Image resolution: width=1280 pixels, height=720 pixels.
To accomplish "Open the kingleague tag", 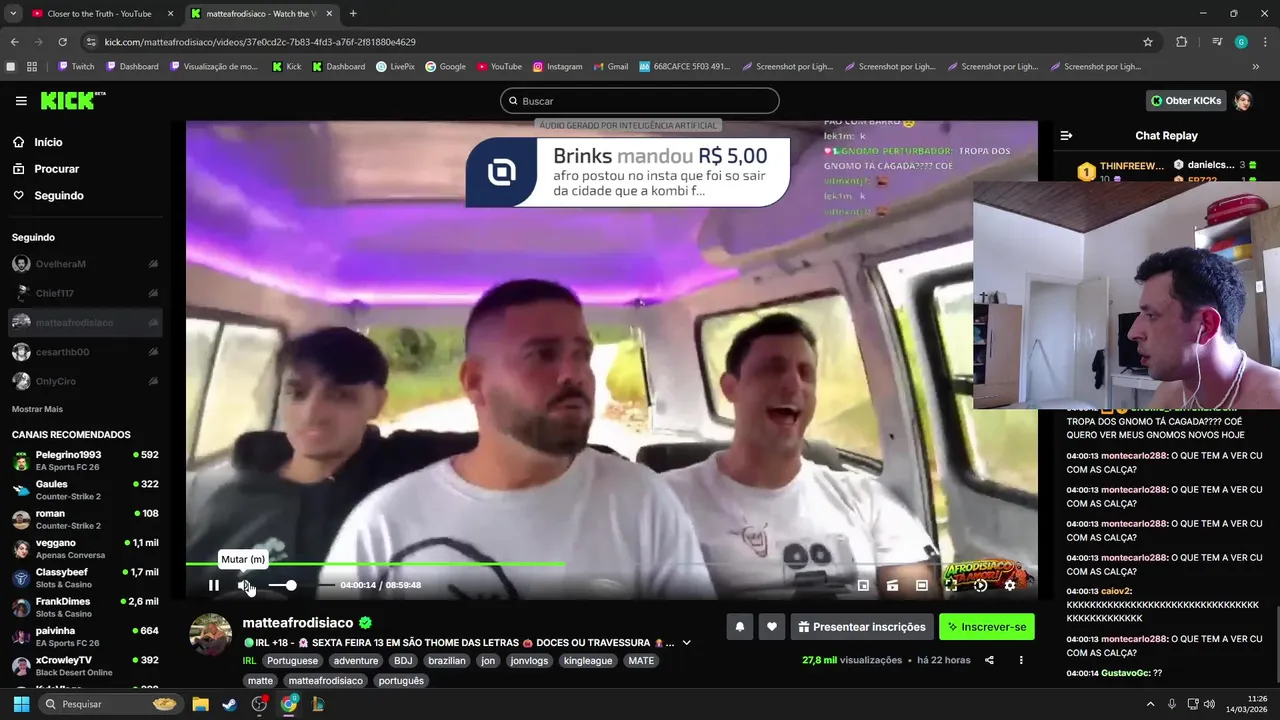I will (x=588, y=661).
